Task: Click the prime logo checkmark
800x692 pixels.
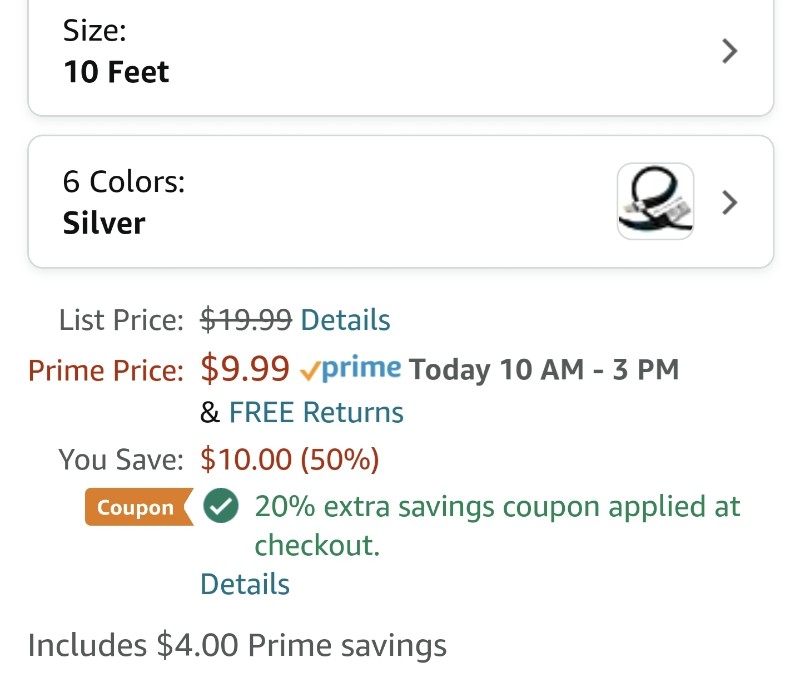Action: 311,370
